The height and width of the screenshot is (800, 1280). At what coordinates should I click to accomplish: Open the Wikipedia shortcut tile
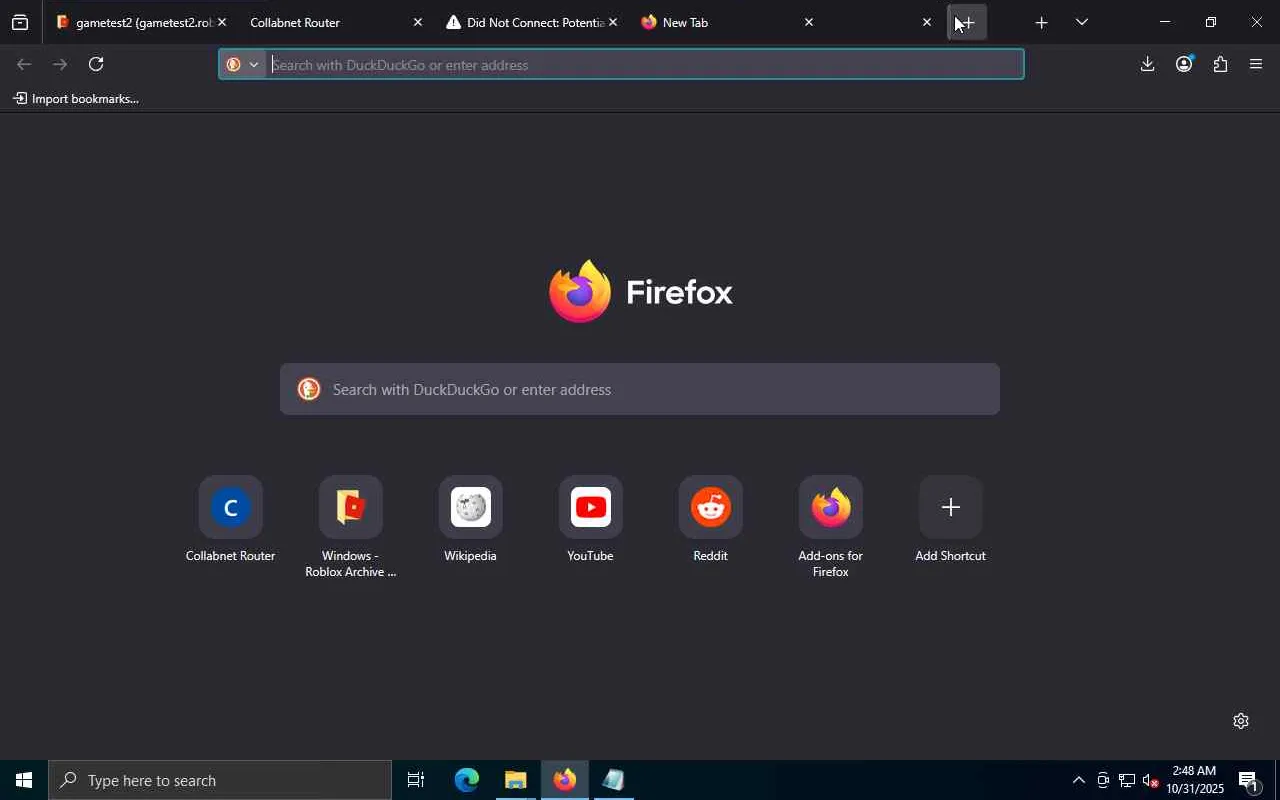(470, 520)
